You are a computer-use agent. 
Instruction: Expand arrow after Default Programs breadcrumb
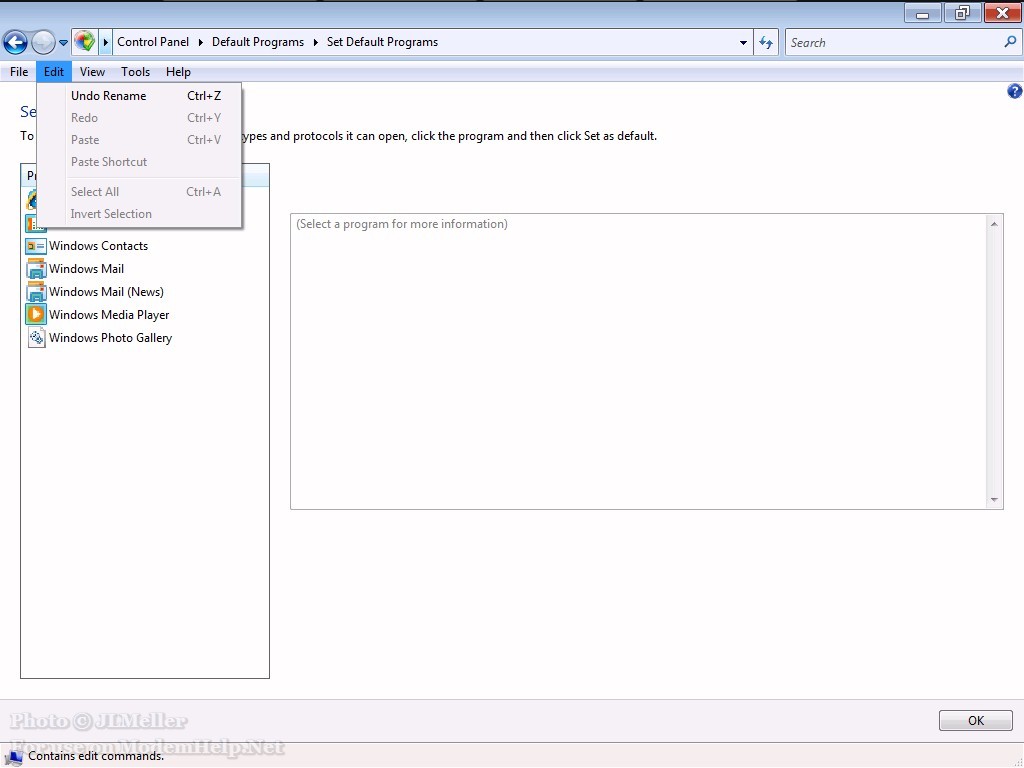pyautogui.click(x=315, y=42)
